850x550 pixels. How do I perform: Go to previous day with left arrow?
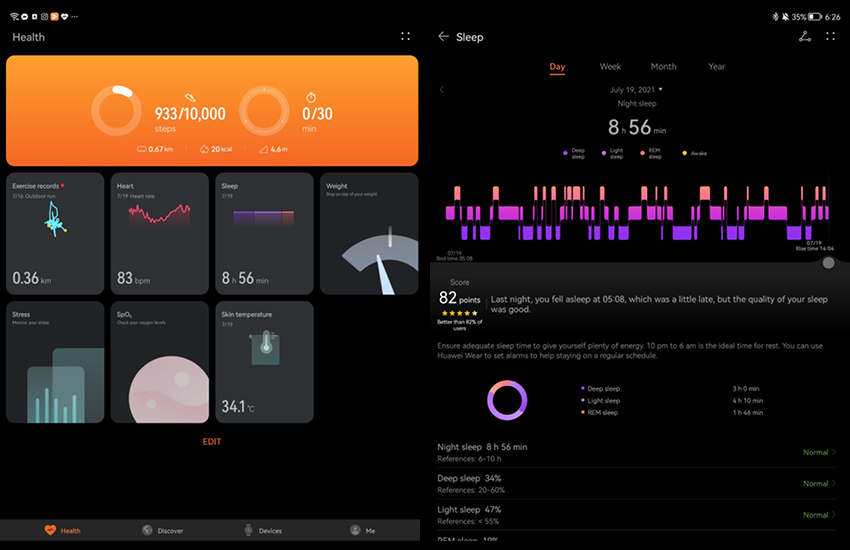point(442,89)
